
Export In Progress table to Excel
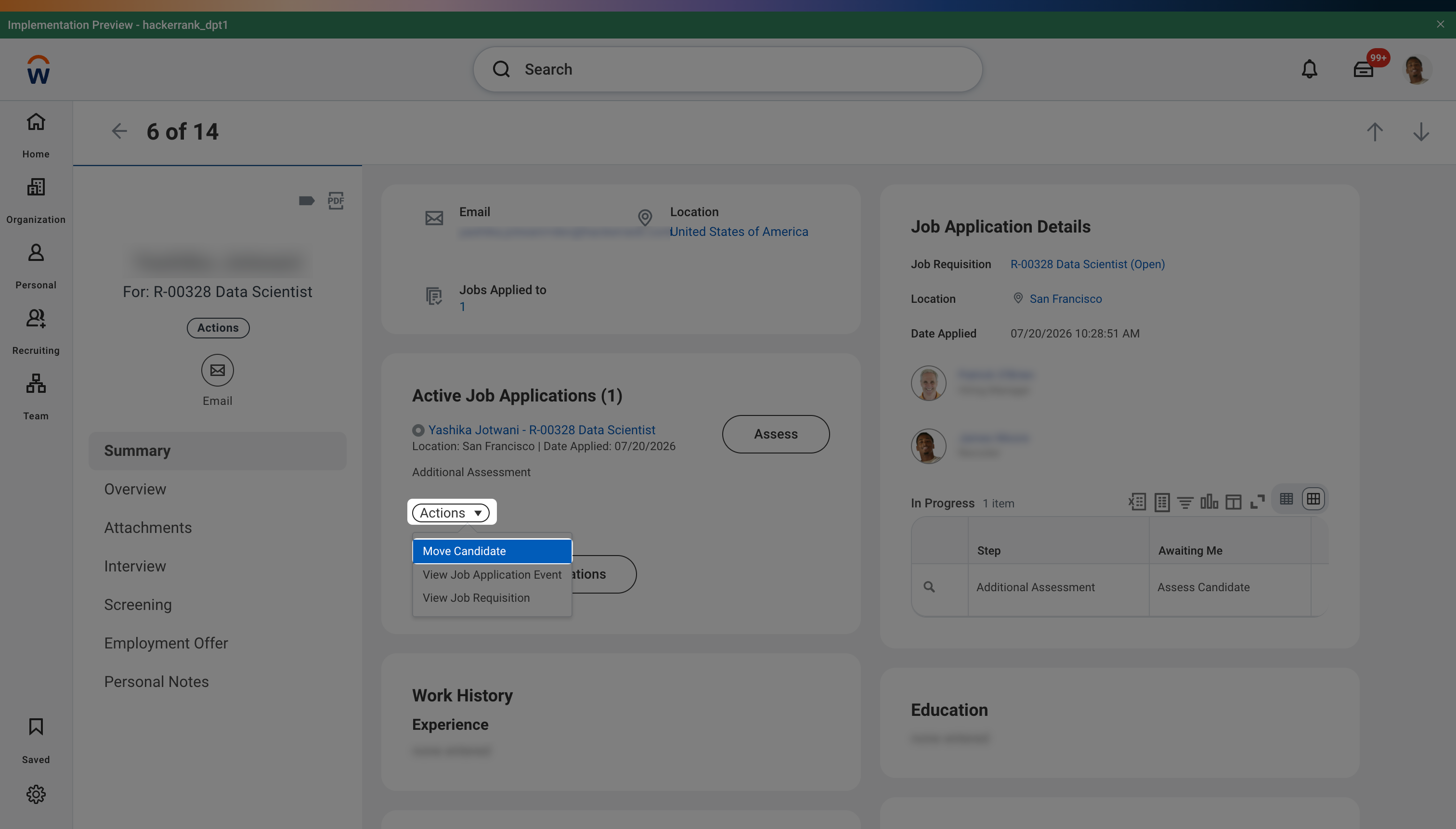1137,502
